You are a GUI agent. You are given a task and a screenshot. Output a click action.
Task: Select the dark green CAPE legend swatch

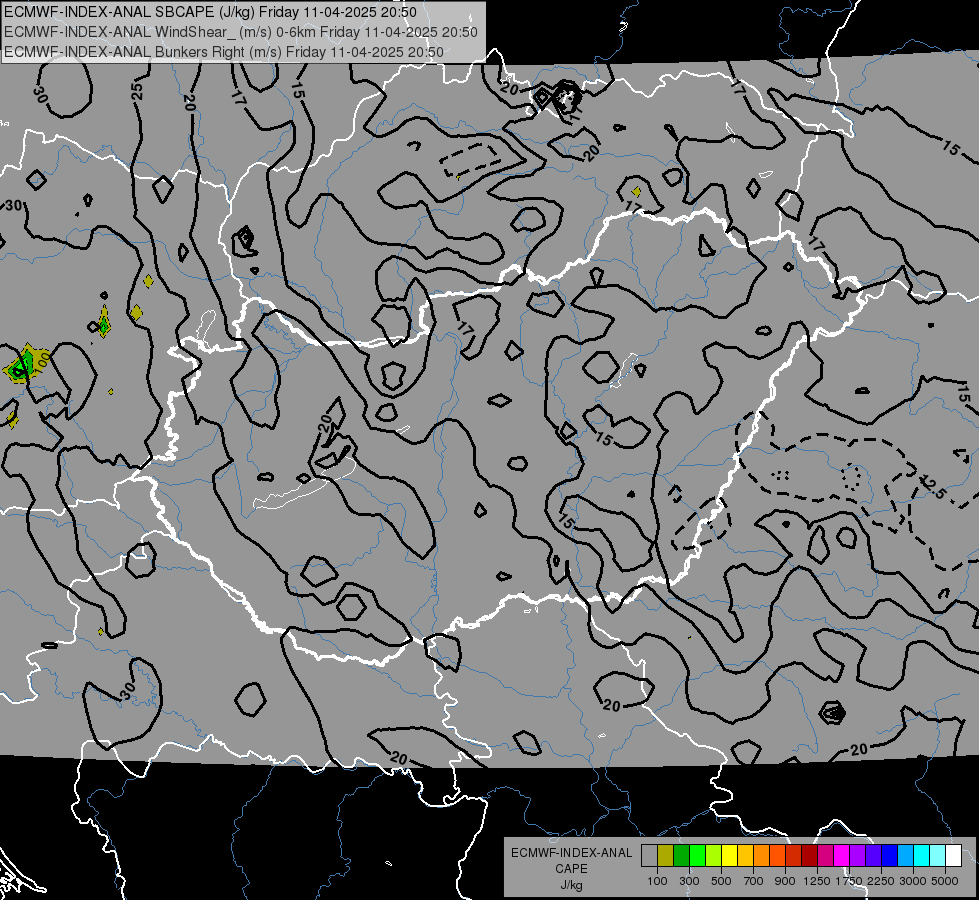pyautogui.click(x=681, y=855)
